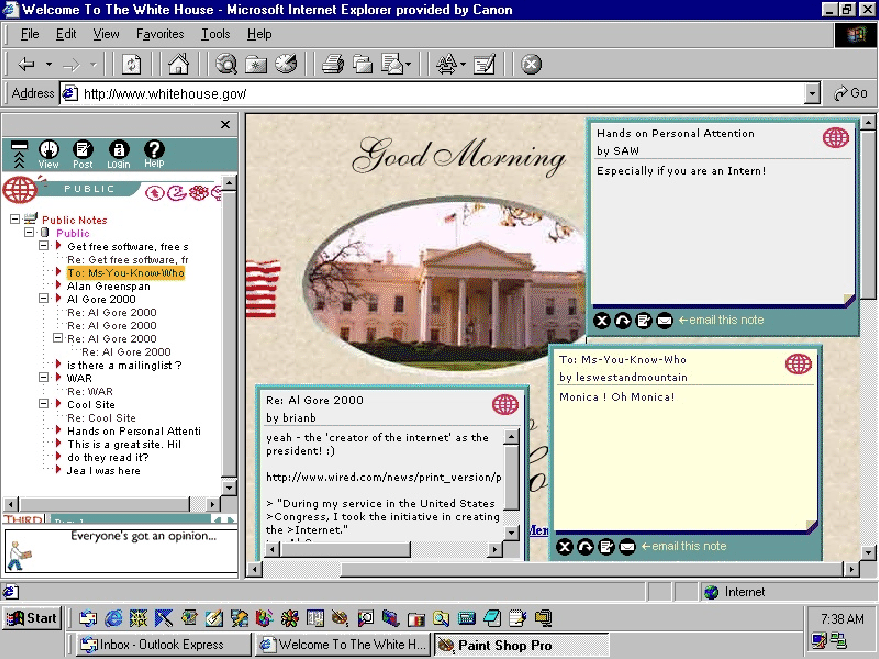The width and height of the screenshot is (879, 659).
Task: Select the 'Alan Greenspan' note in the tree
Action: tap(108, 286)
